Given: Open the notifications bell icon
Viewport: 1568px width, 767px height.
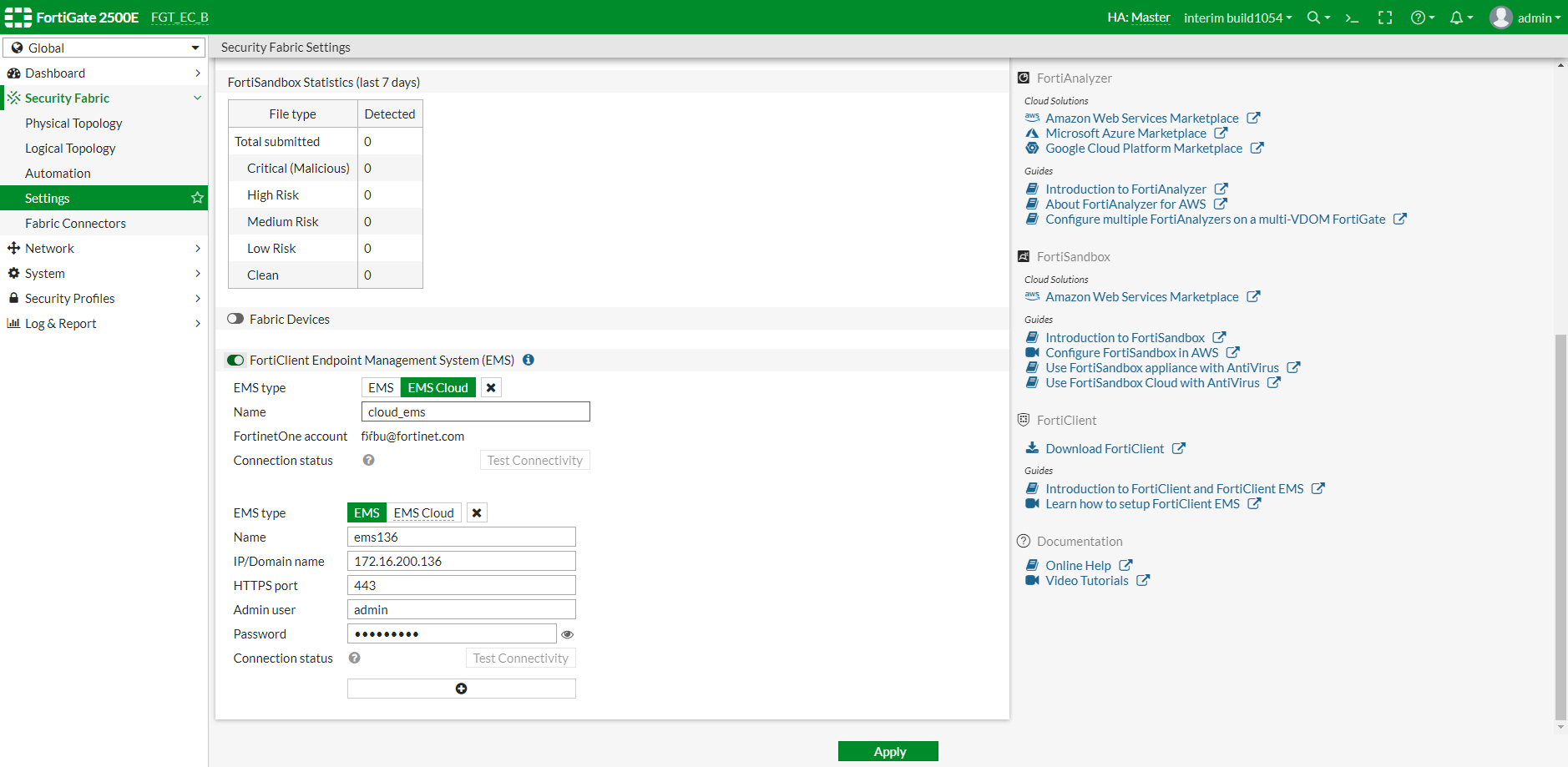Looking at the screenshot, I should 1458,17.
